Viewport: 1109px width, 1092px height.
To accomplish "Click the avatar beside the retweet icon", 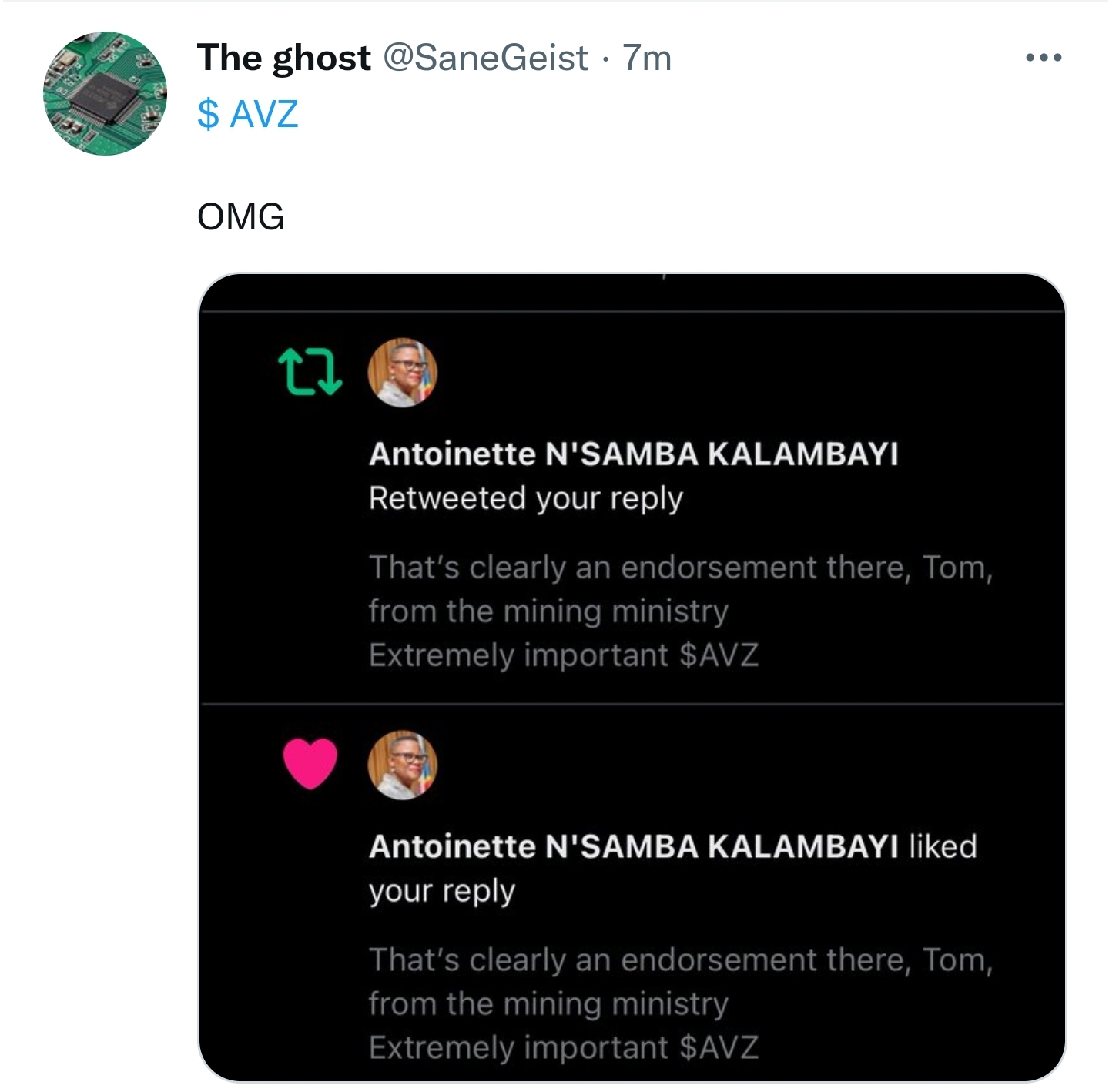I will pyautogui.click(x=403, y=372).
